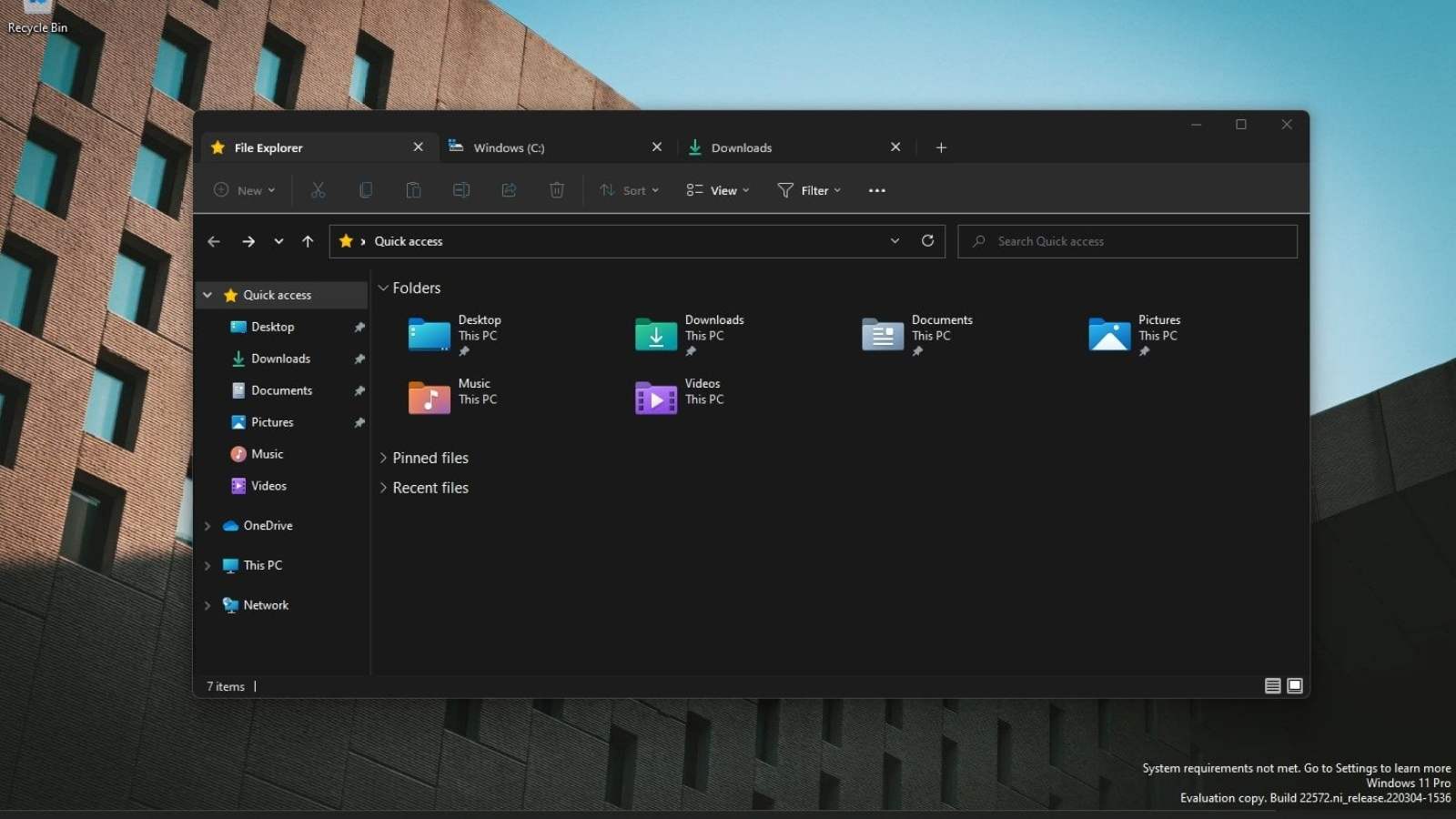Screen dimensions: 1456x819
Task: Unpin Downloads via its pin icon
Action: (359, 359)
